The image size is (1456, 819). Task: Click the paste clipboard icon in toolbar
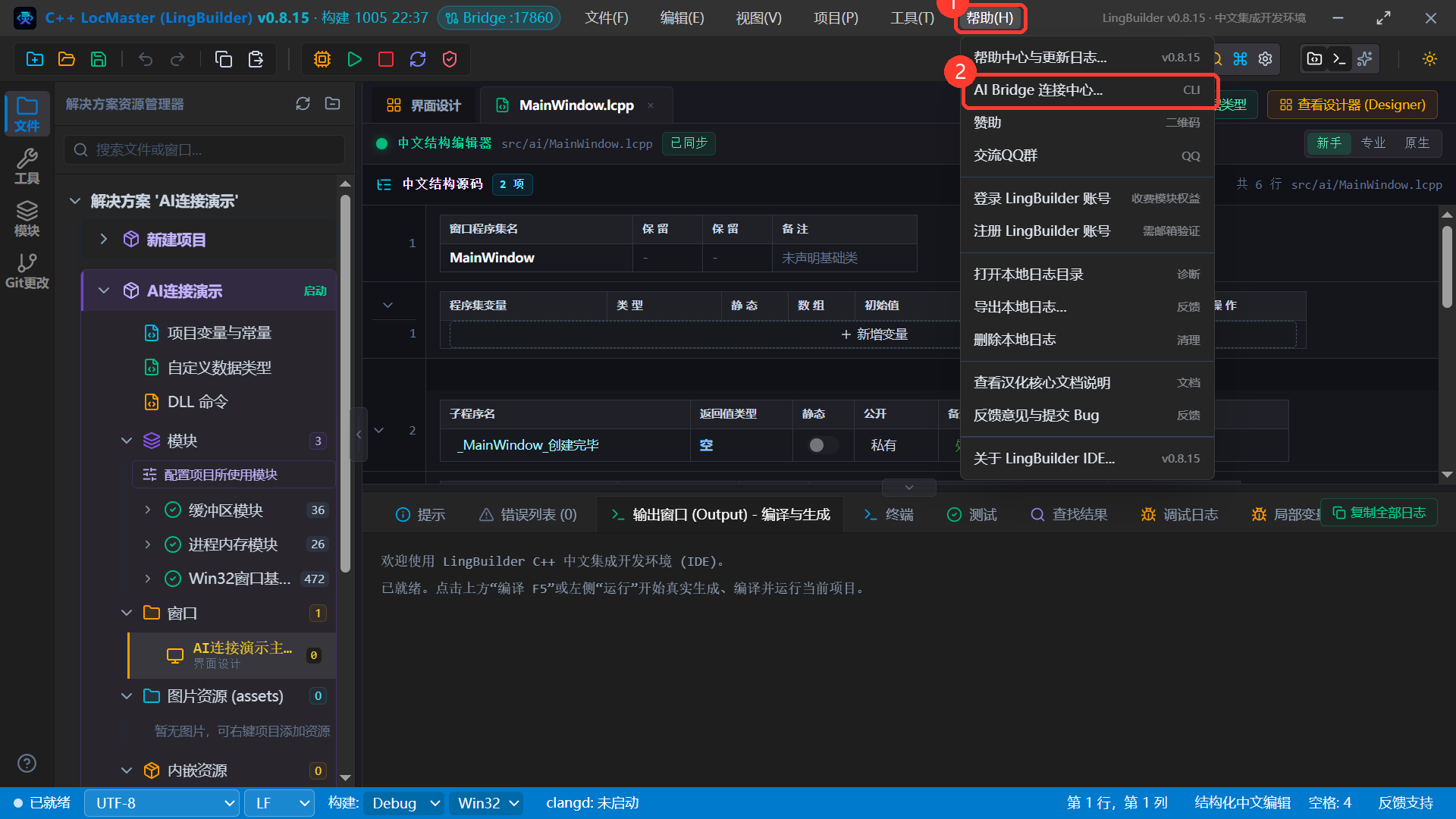click(x=256, y=59)
